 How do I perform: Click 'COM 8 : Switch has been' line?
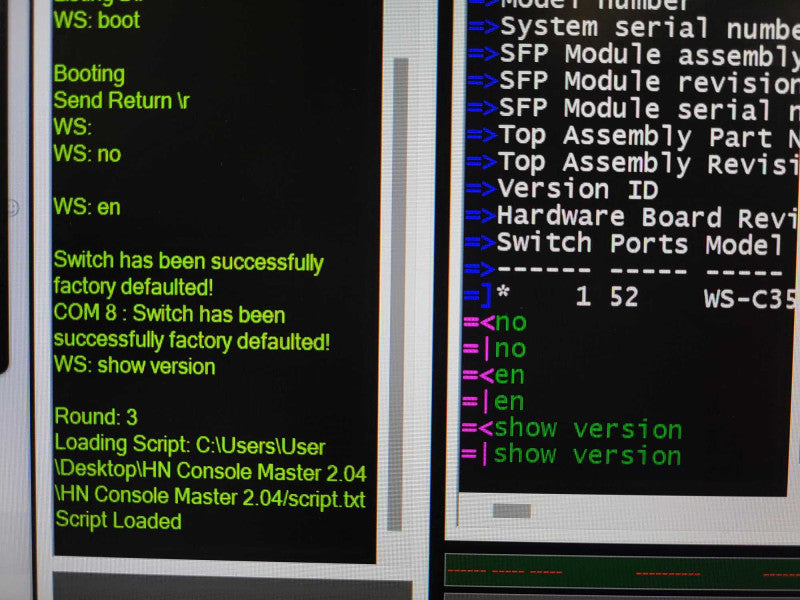click(169, 313)
